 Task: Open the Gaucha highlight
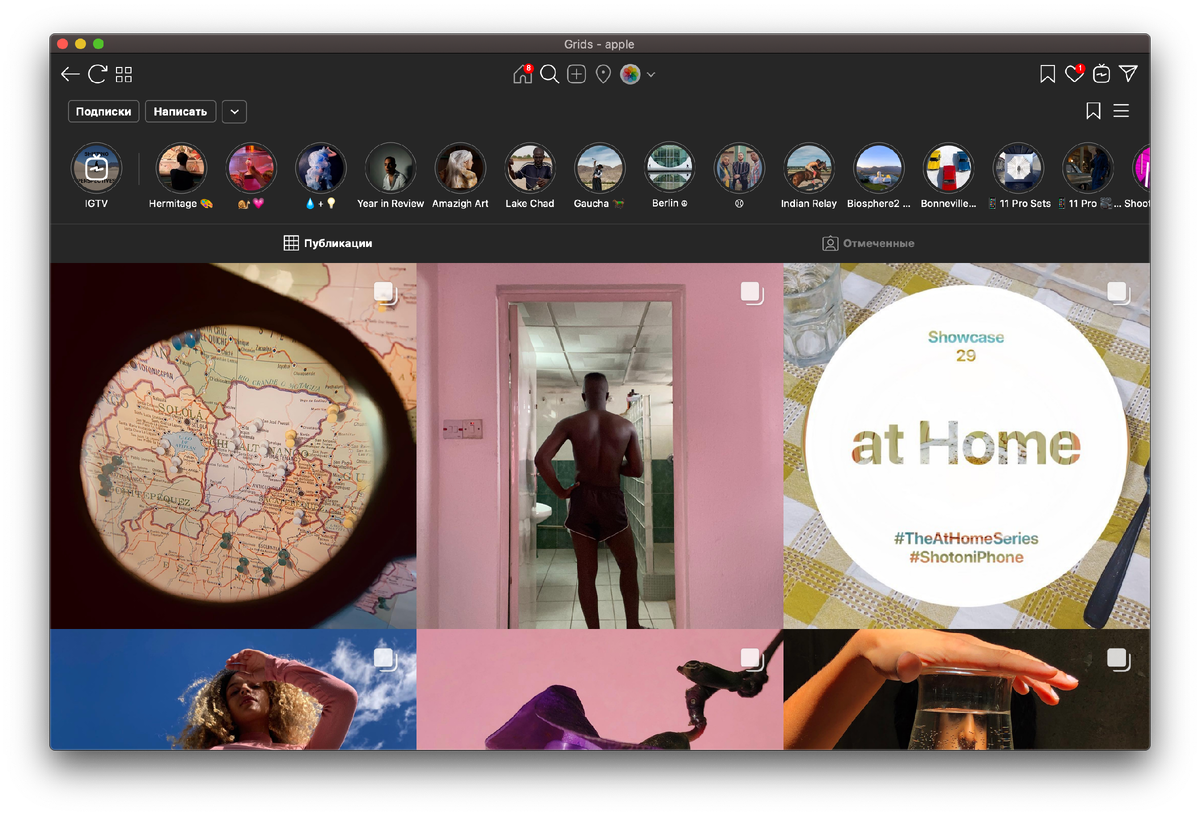(599, 168)
